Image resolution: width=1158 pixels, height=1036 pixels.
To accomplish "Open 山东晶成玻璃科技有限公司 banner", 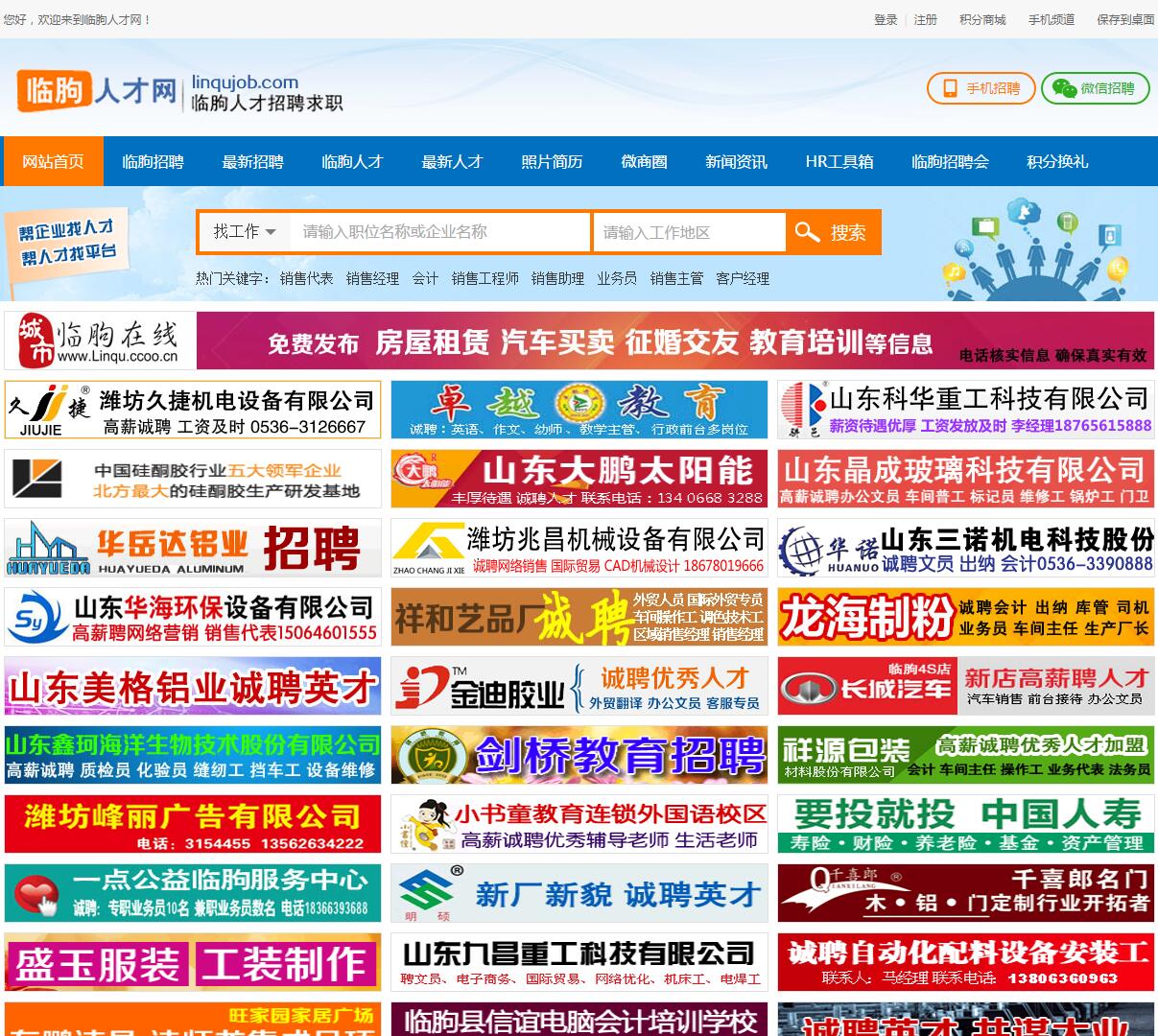I will click(x=966, y=479).
